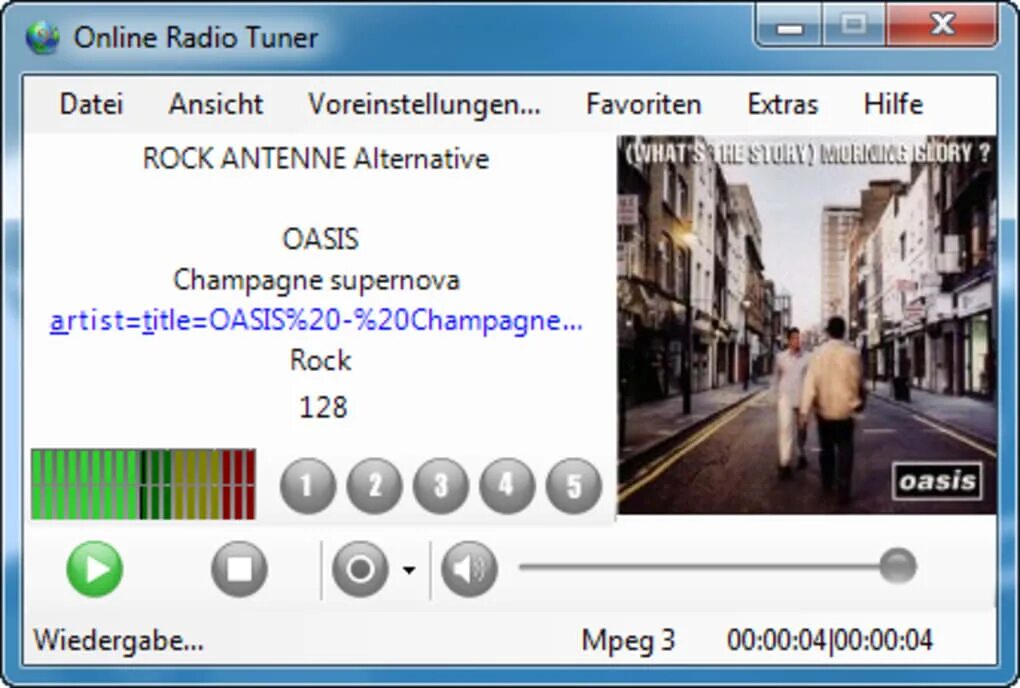Click the Mpeg 3 format indicator

pyautogui.click(x=628, y=641)
